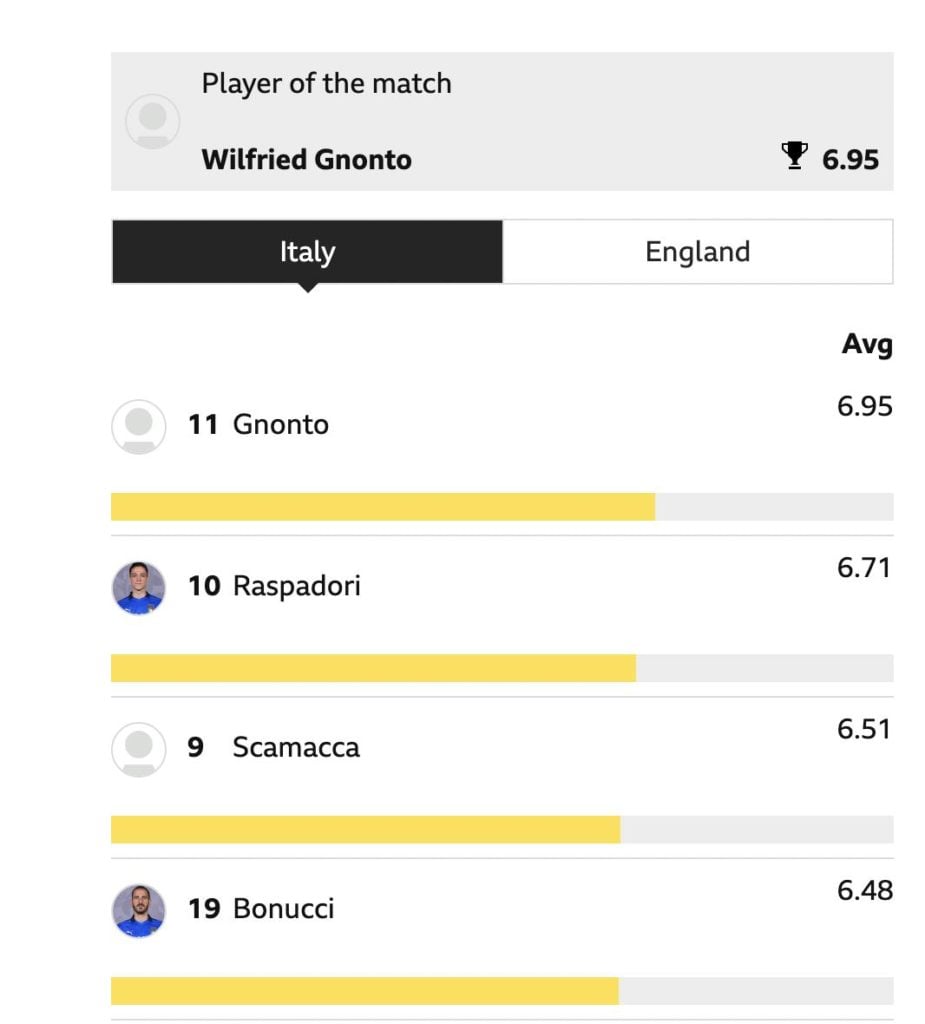Click Scamacca's yellow rating bar
This screenshot has height=1024, width=925.
(366, 829)
